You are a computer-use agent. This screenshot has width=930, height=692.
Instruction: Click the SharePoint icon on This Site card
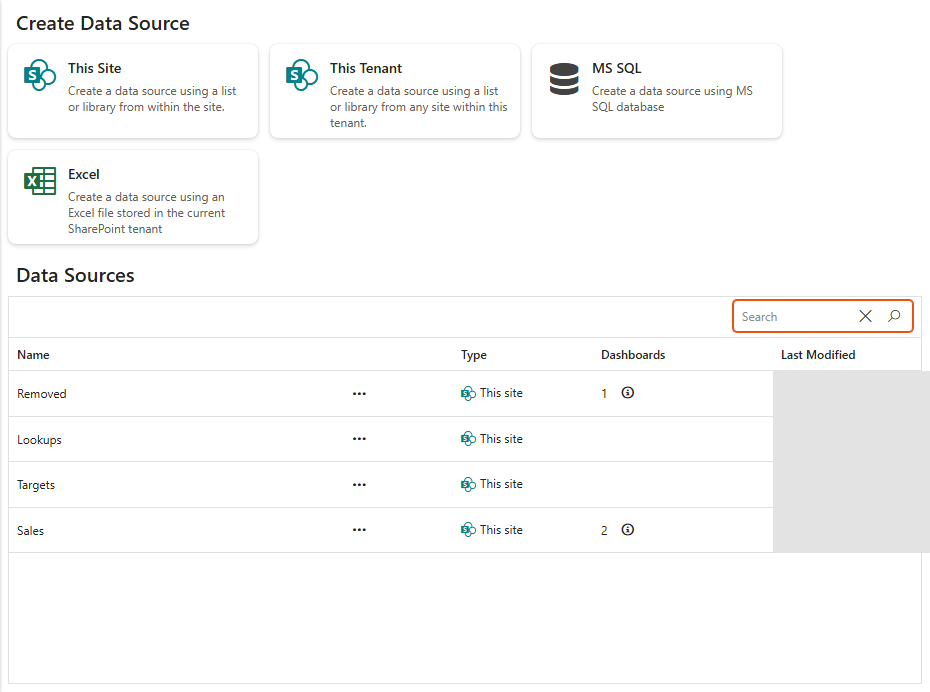coord(40,75)
